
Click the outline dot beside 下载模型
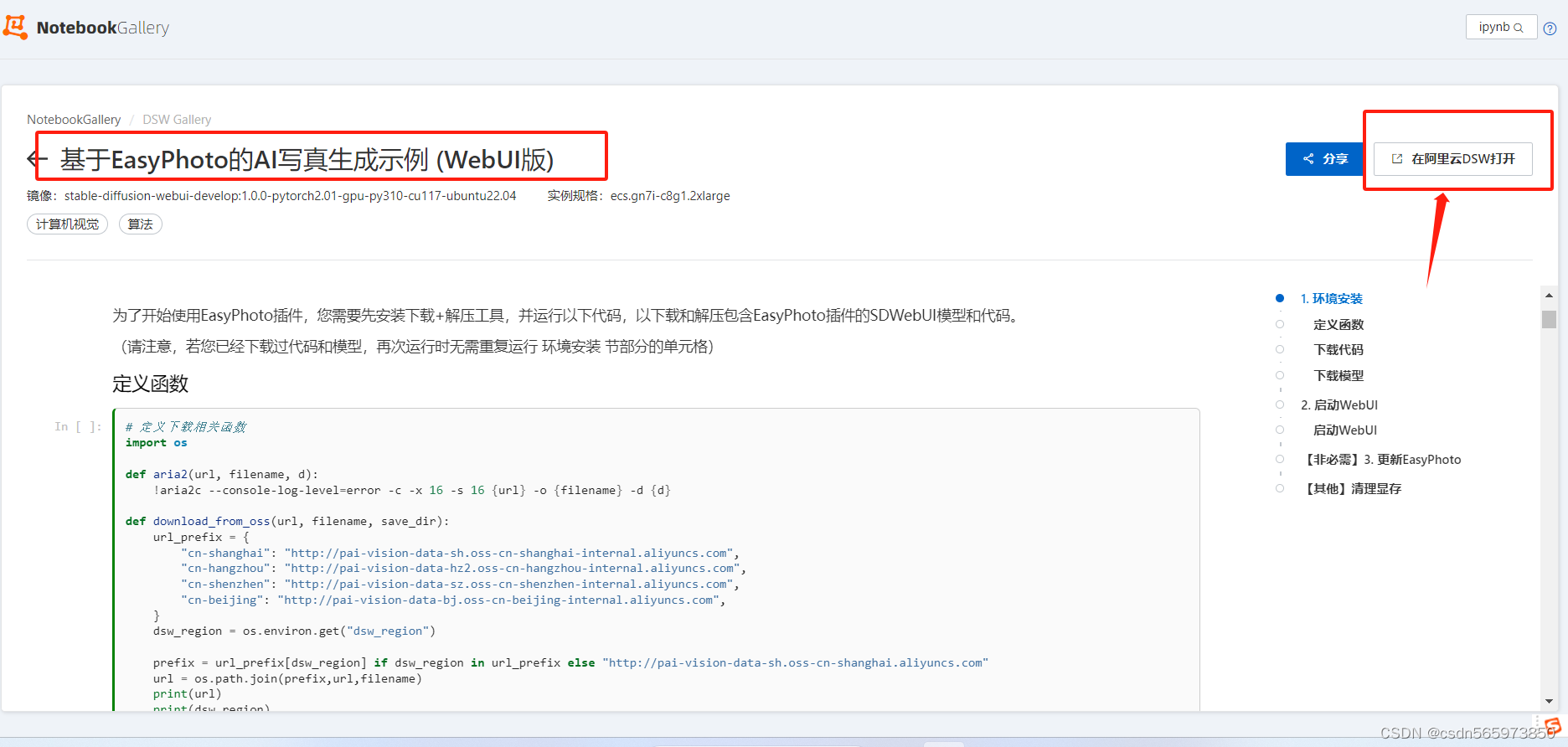[x=1280, y=375]
